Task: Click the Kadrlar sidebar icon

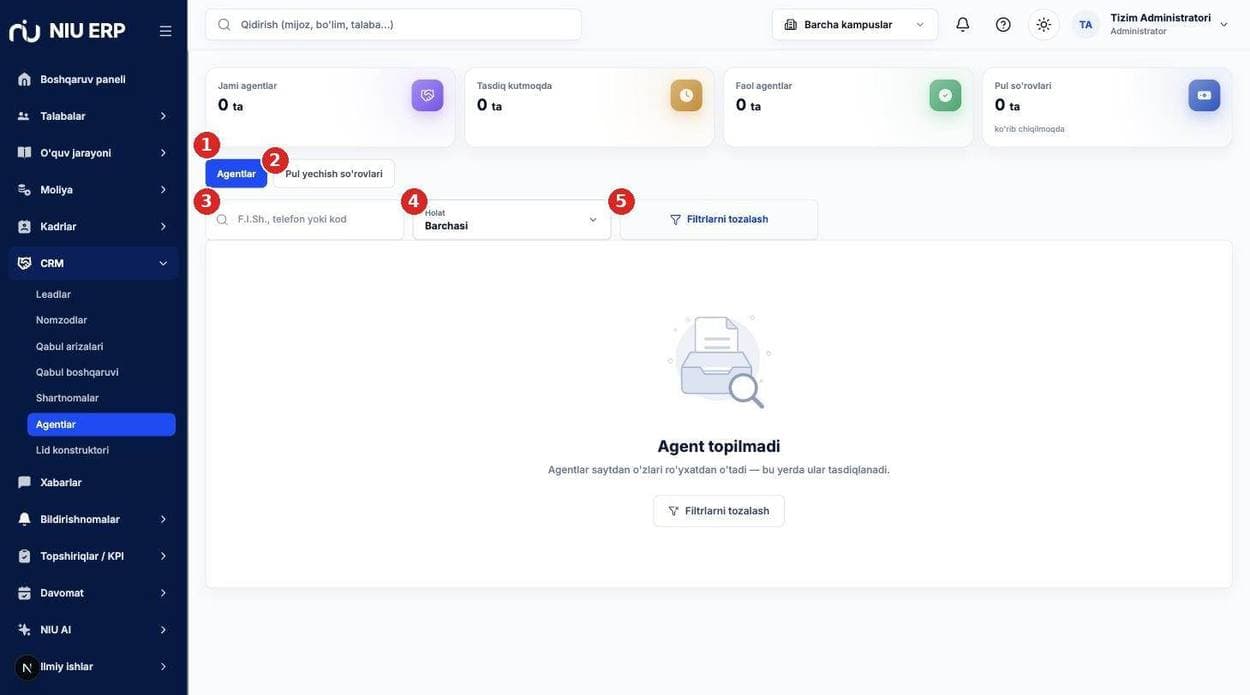Action: (x=24, y=227)
